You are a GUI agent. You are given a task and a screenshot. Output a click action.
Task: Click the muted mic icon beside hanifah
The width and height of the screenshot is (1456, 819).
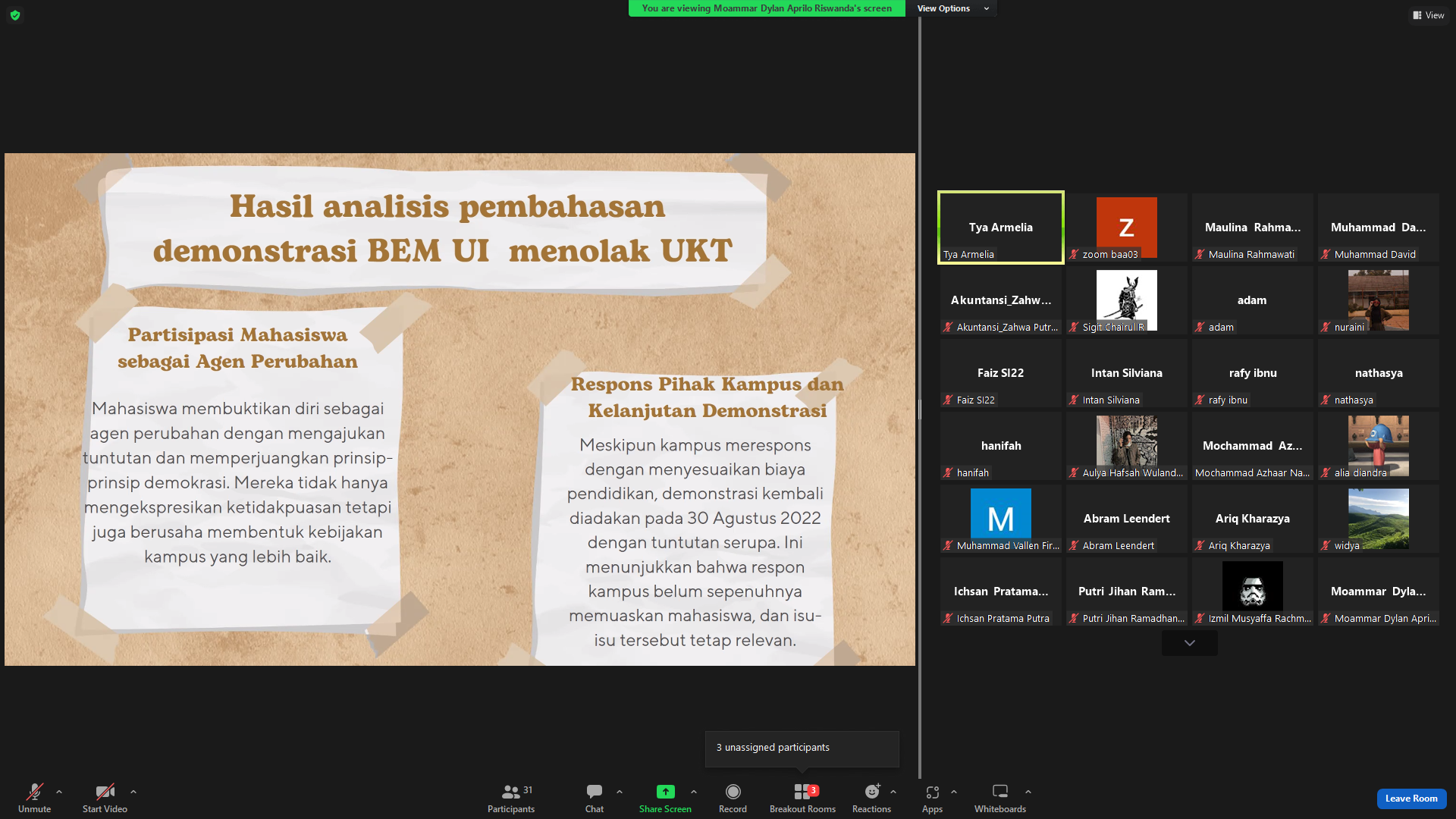(948, 473)
